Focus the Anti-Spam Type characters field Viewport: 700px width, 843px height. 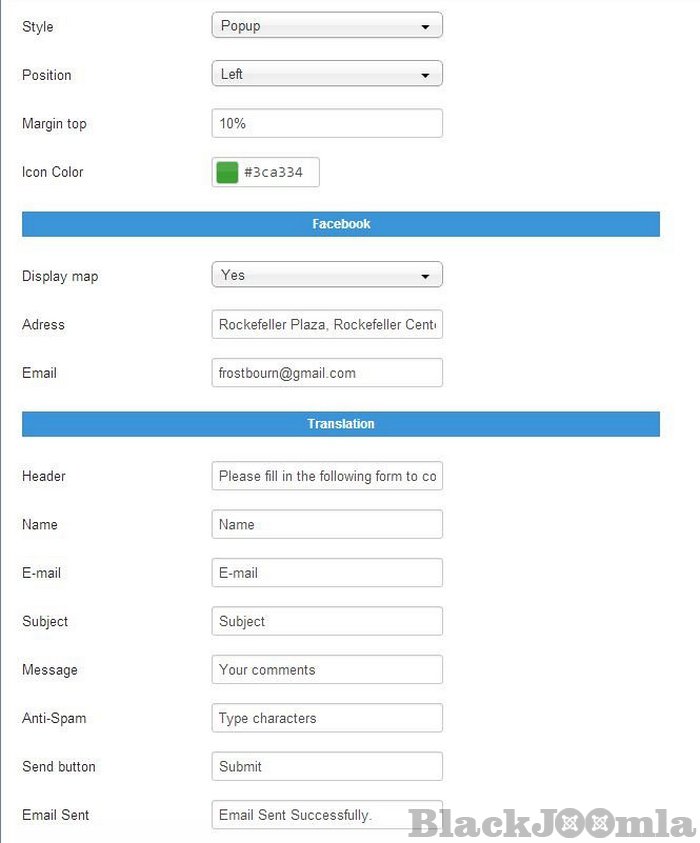(327, 718)
